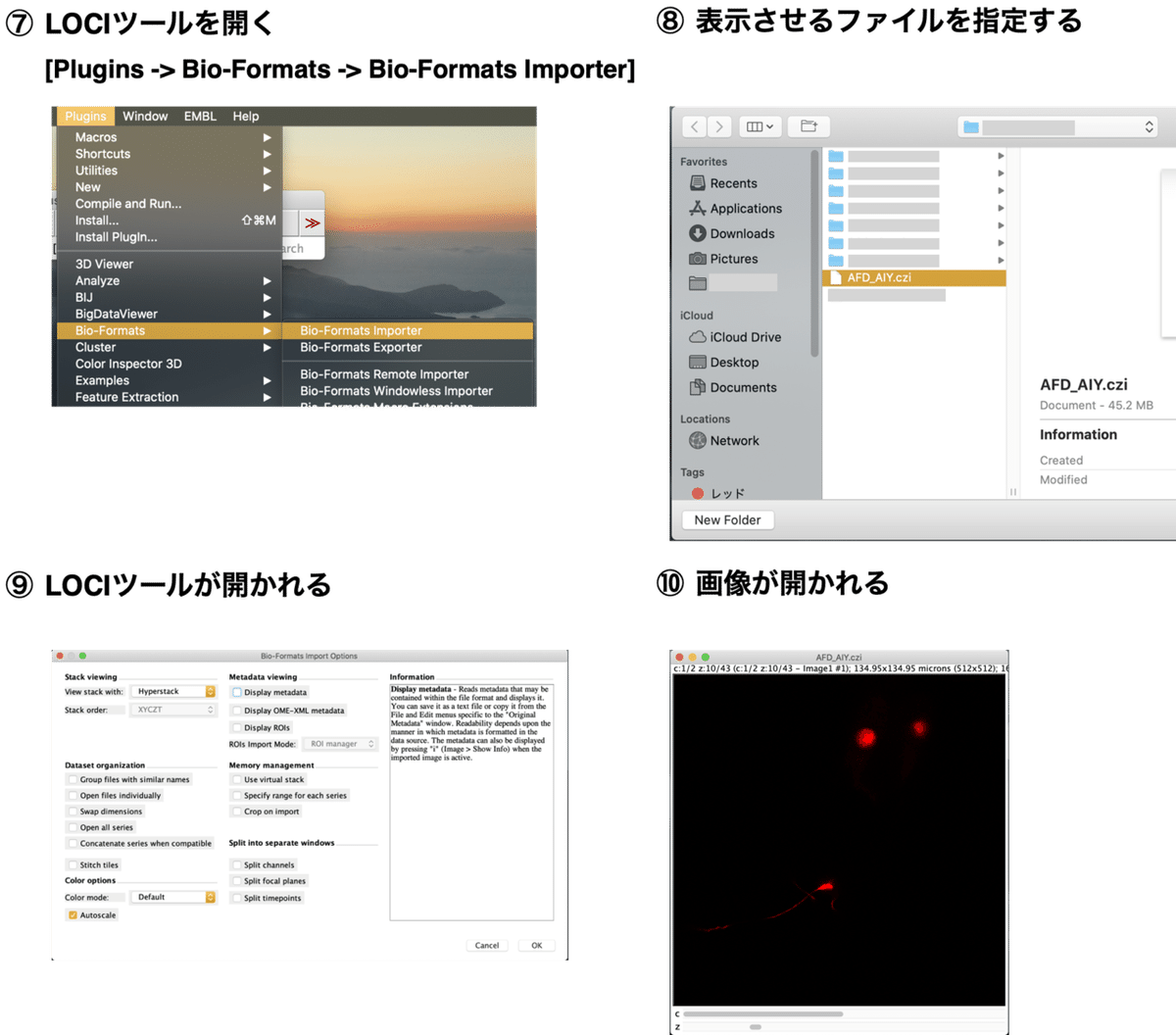Expand the Macros submenu
The image size is (1176, 1035).
(170, 137)
